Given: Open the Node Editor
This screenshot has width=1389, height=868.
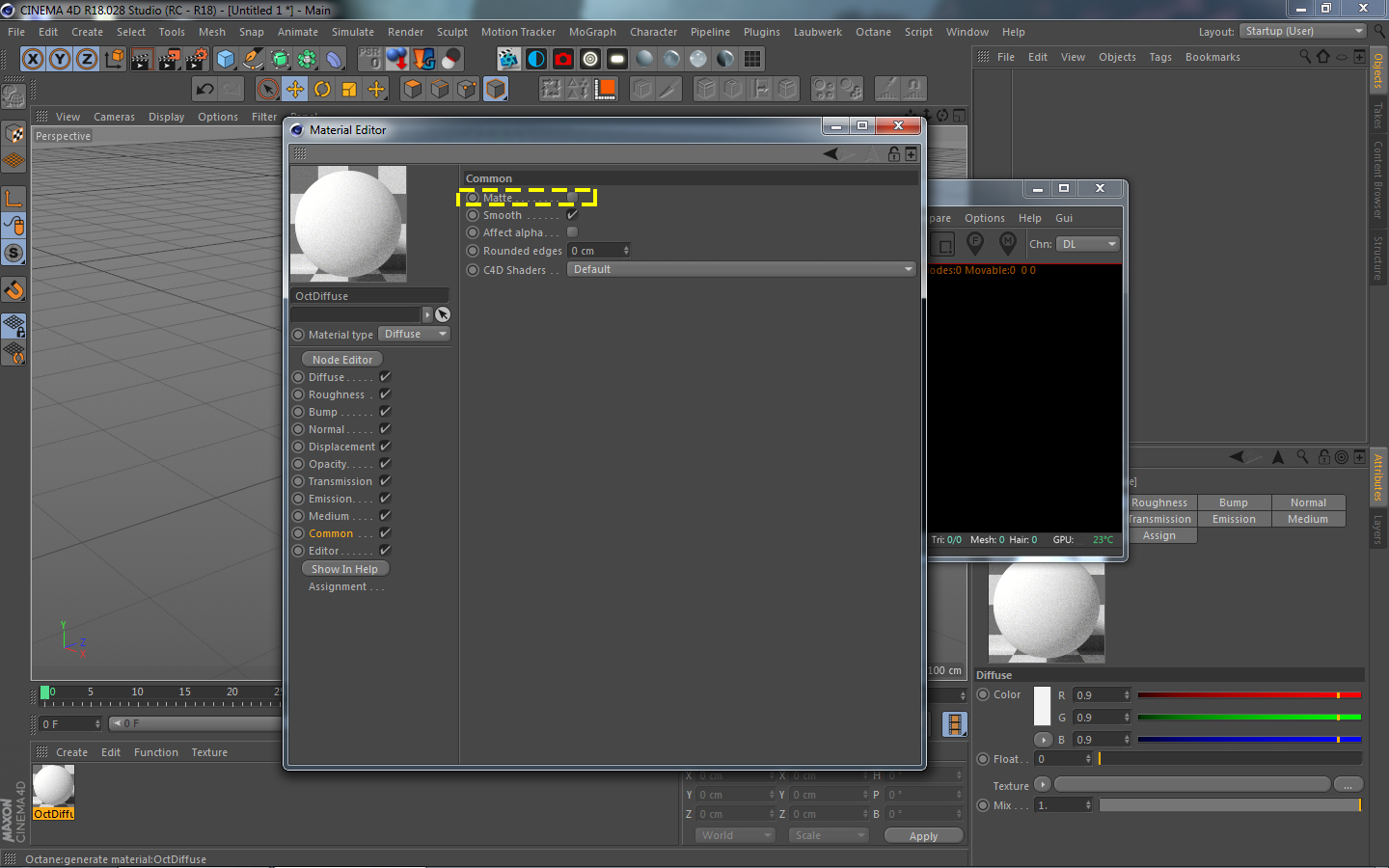Looking at the screenshot, I should pyautogui.click(x=342, y=360).
